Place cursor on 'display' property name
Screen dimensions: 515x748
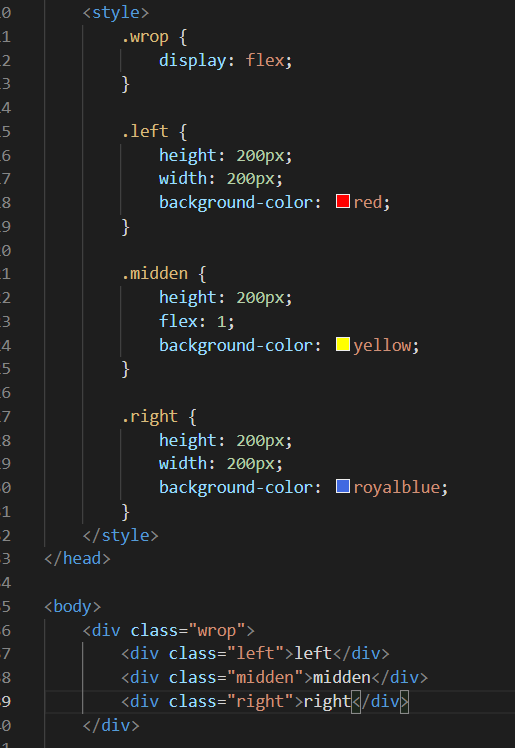193,61
